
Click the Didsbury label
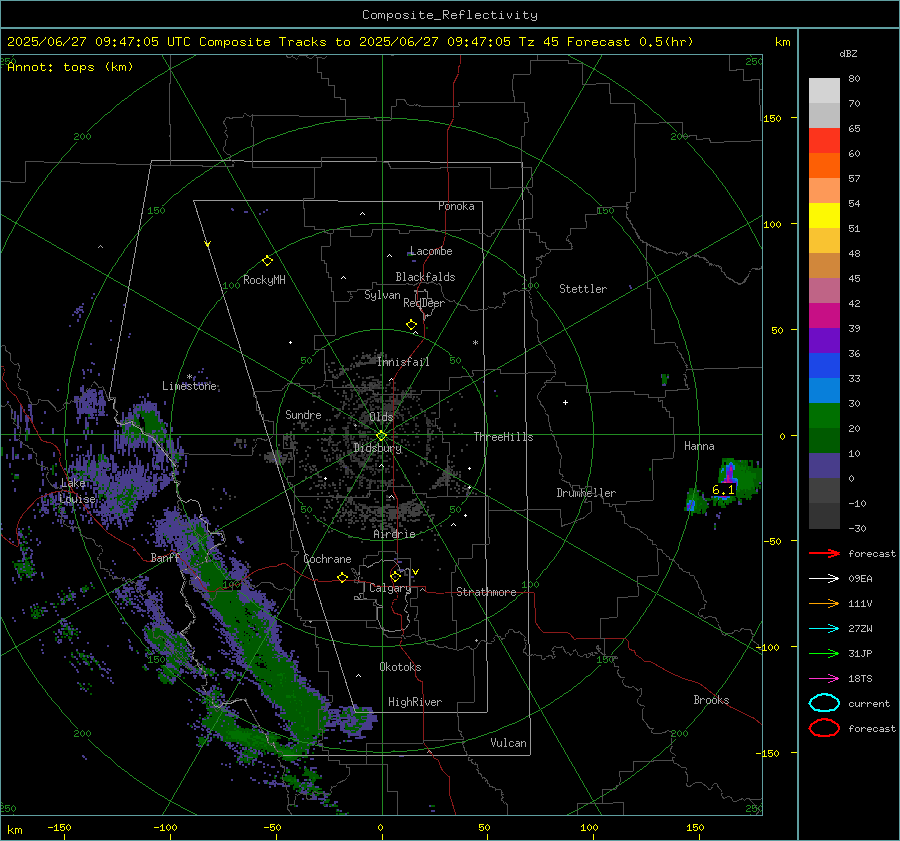377,448
